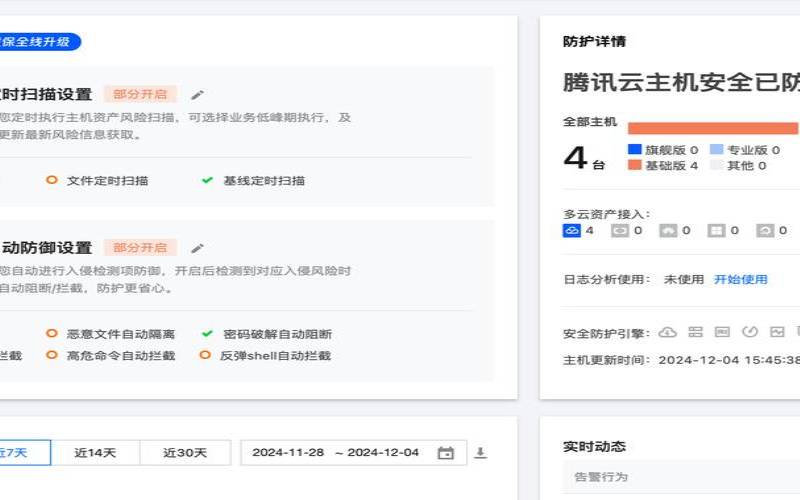Select the gray grid-shaped cloud provider icon
800x500 pixels.
[x=716, y=231]
